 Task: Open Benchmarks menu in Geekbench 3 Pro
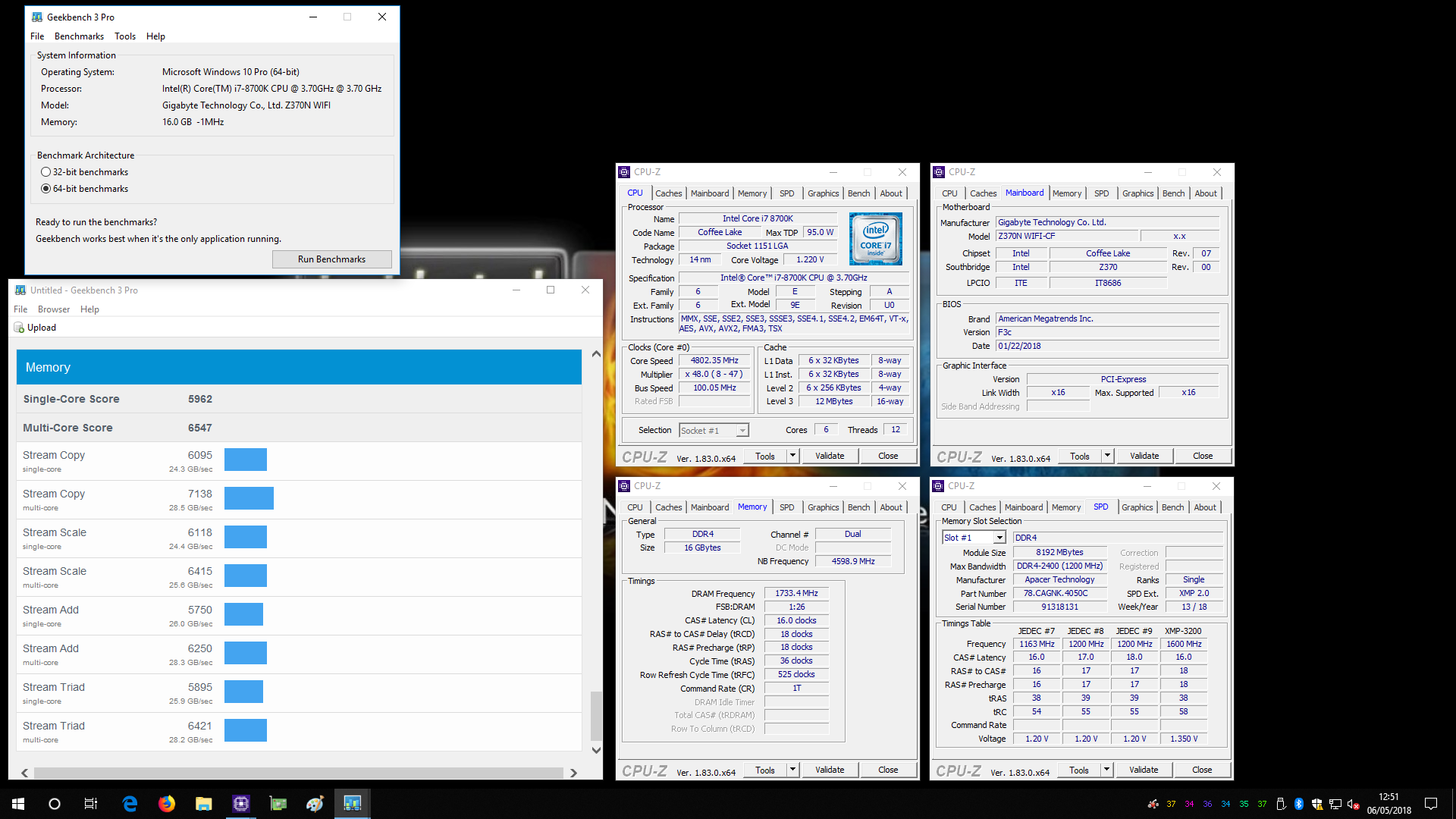(x=79, y=36)
